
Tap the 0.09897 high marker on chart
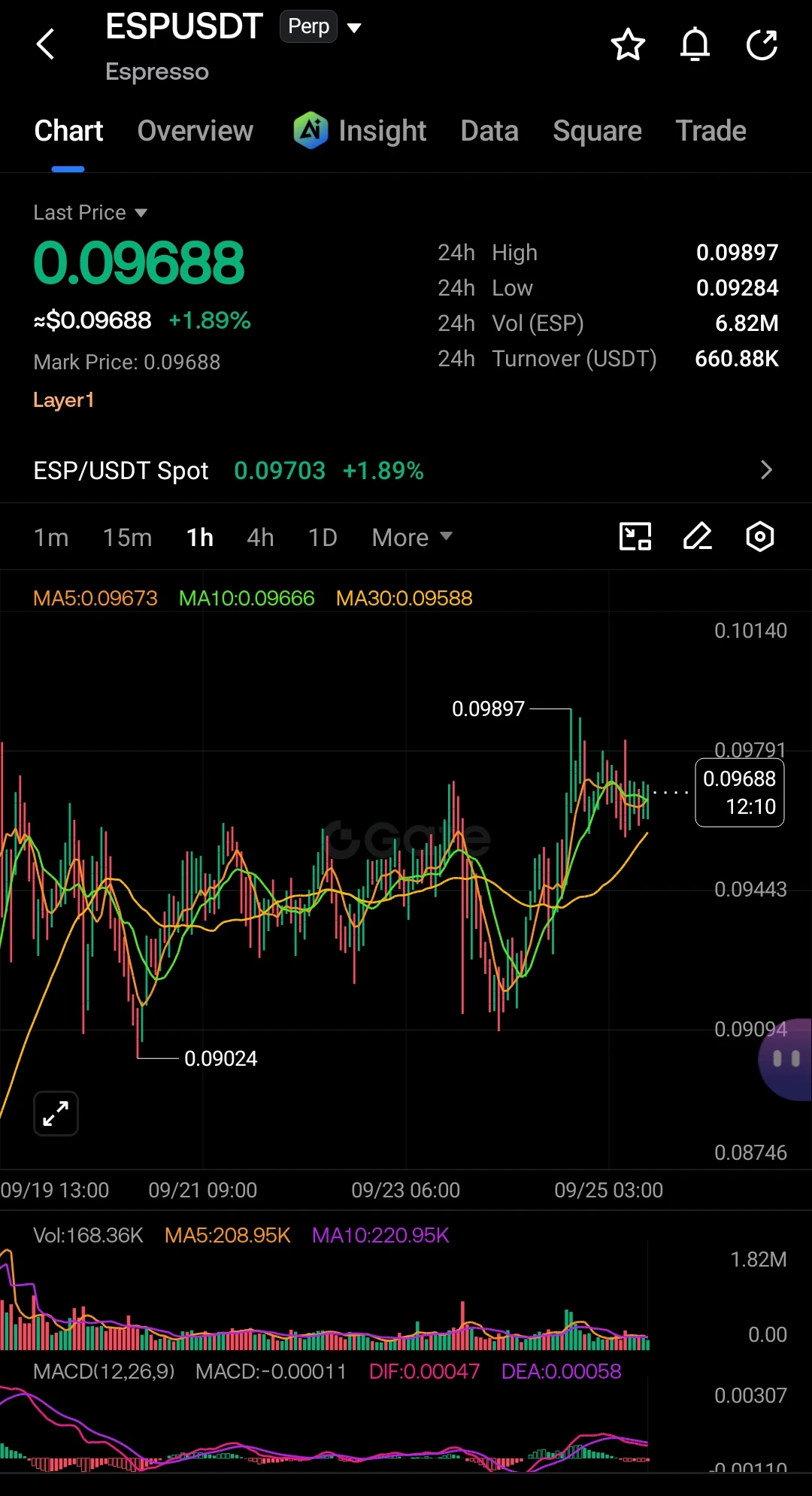coord(488,709)
